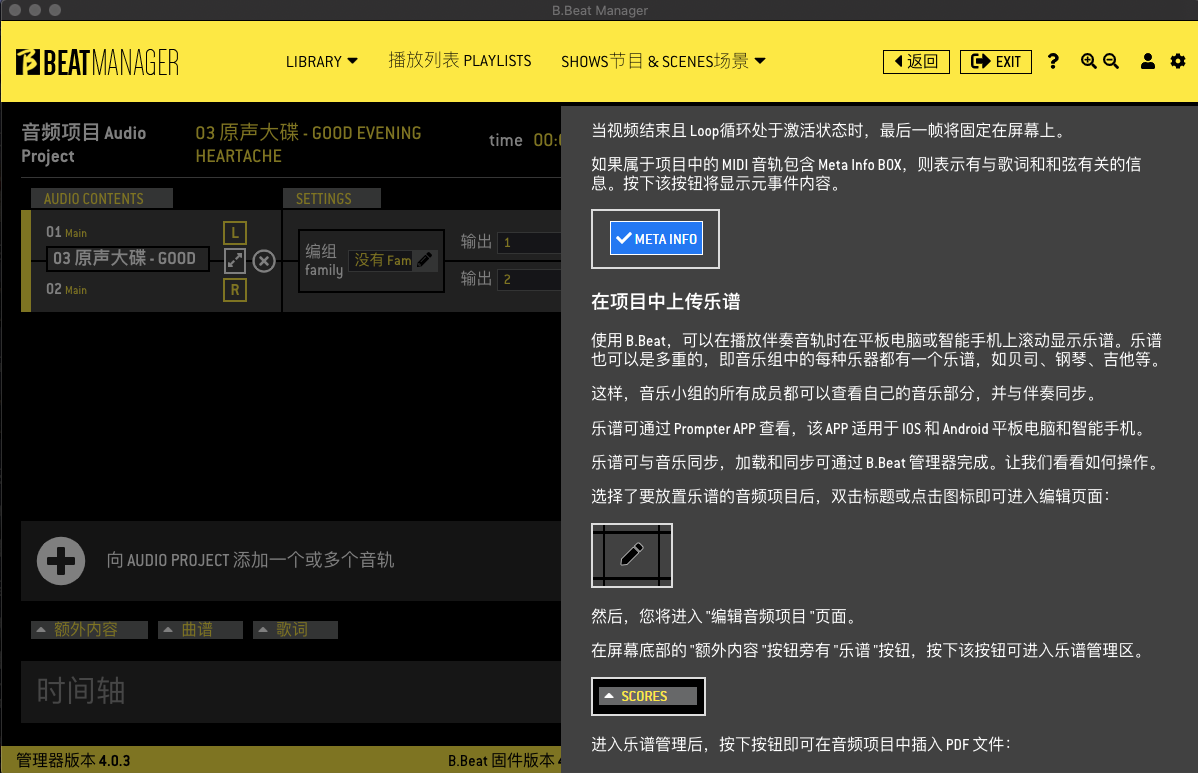Click the B.Beat 固件版本 status text
Viewport: 1198px width, 773px height.
pyautogui.click(x=504, y=761)
